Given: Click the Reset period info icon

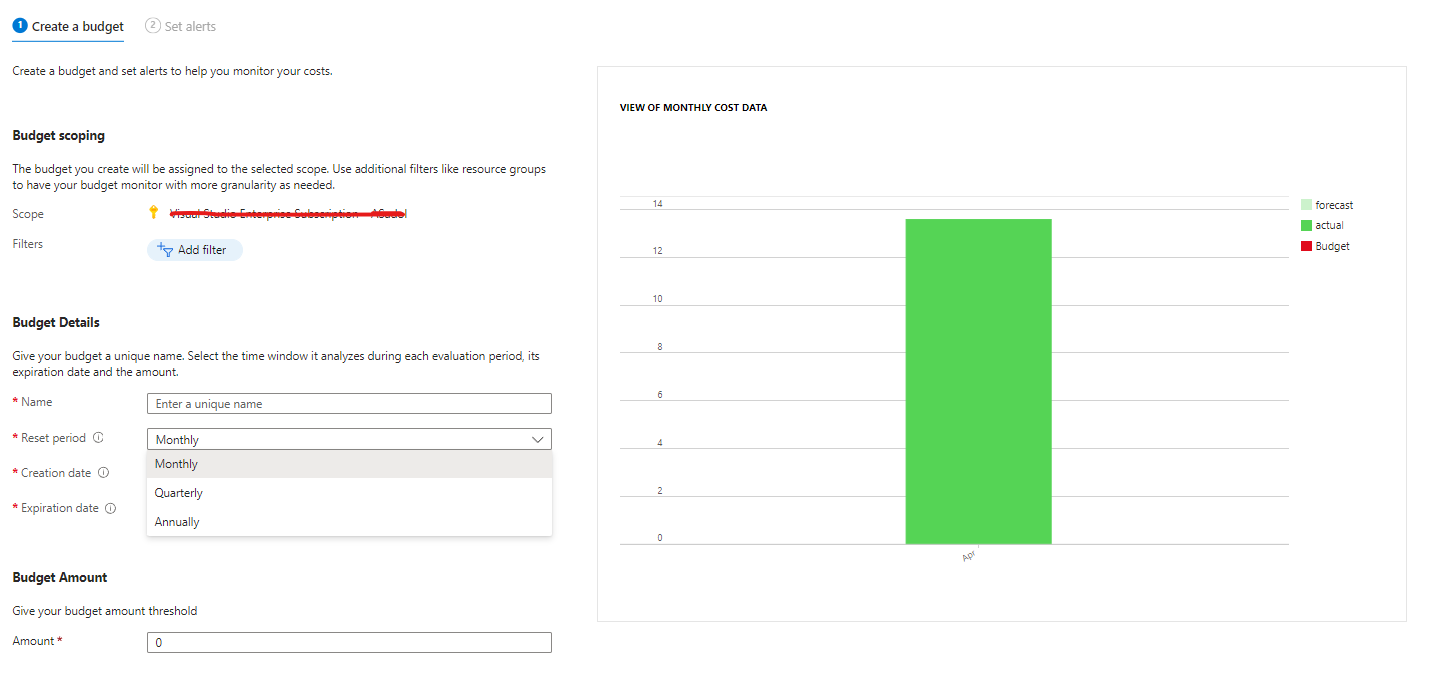Looking at the screenshot, I should [x=98, y=438].
